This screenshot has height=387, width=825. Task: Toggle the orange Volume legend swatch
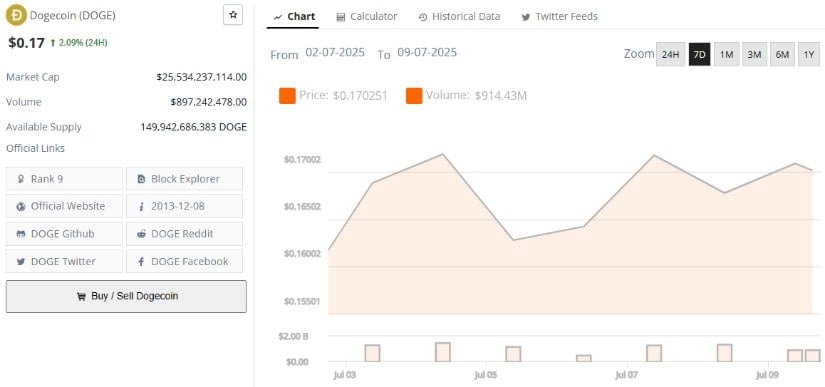[414, 96]
